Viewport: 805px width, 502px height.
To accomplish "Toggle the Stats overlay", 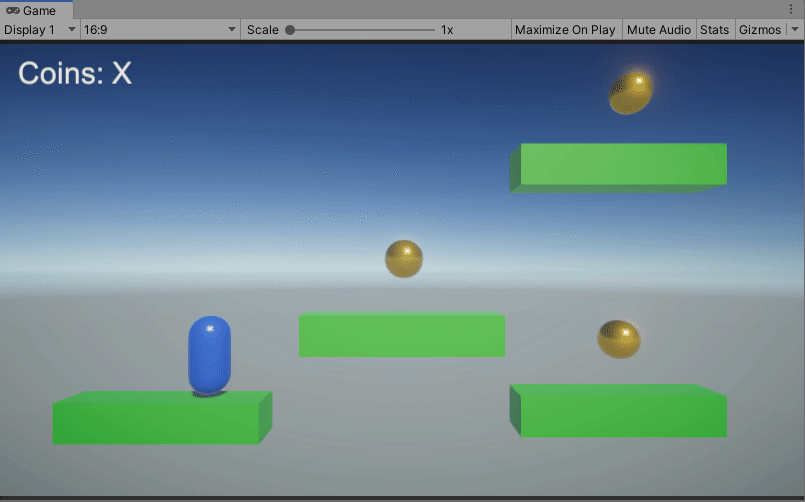I will point(714,30).
